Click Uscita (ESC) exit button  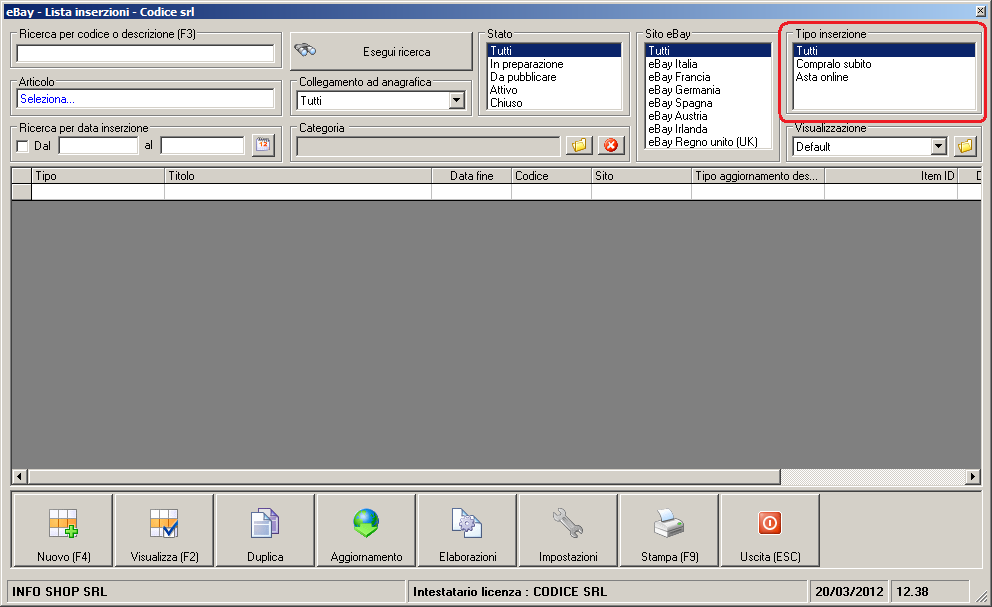tap(770, 530)
